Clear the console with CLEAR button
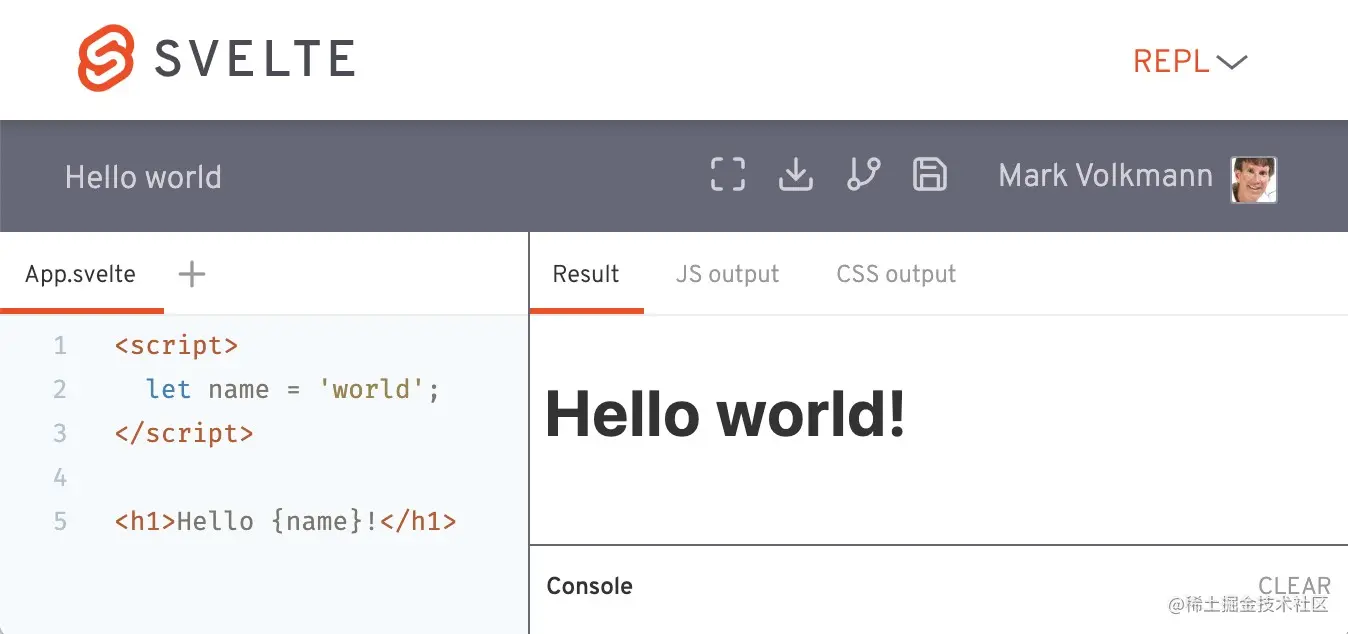Viewport: 1348px width, 634px height. [x=1295, y=585]
